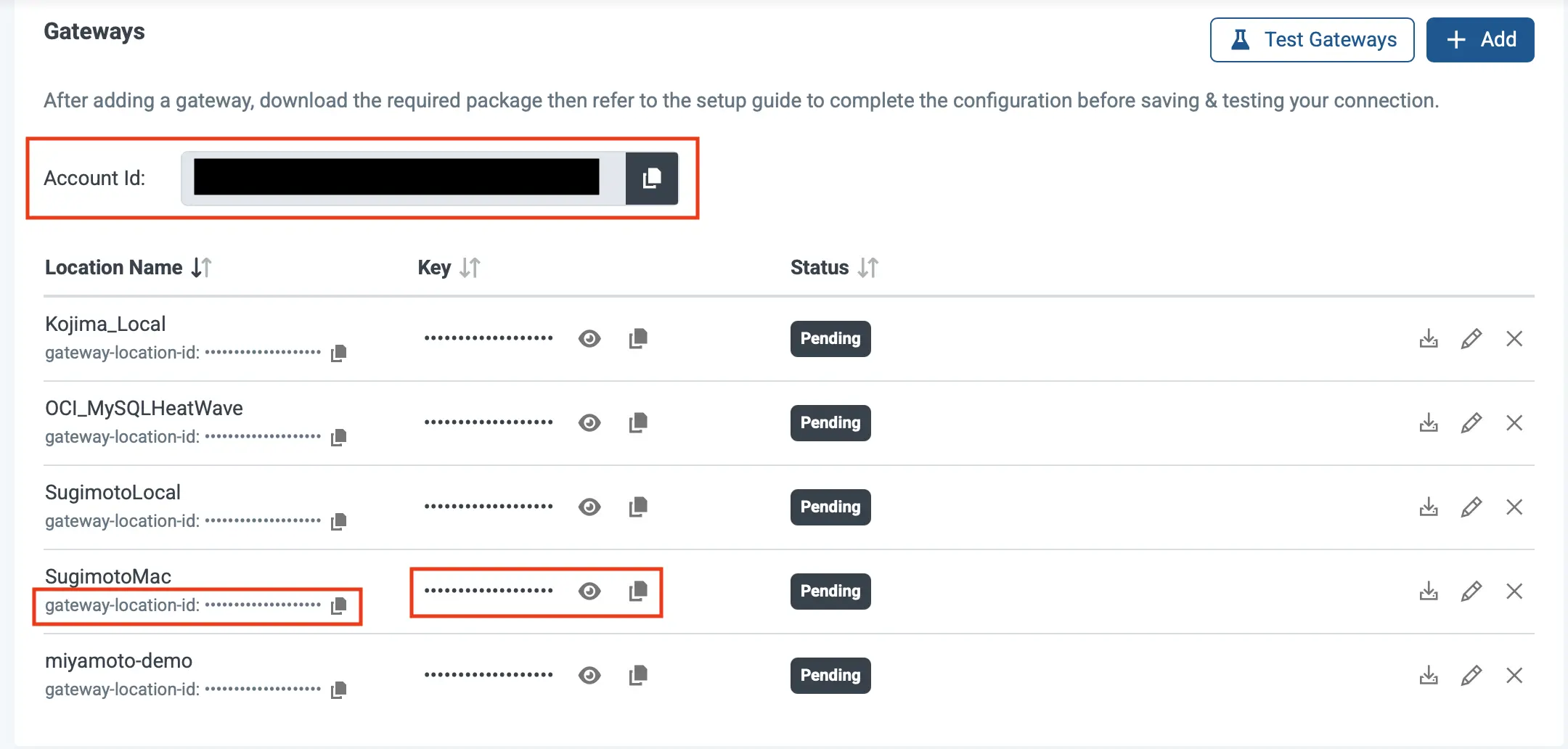The height and width of the screenshot is (749, 1568).
Task: Copy the Account Id value
Action: (x=651, y=179)
